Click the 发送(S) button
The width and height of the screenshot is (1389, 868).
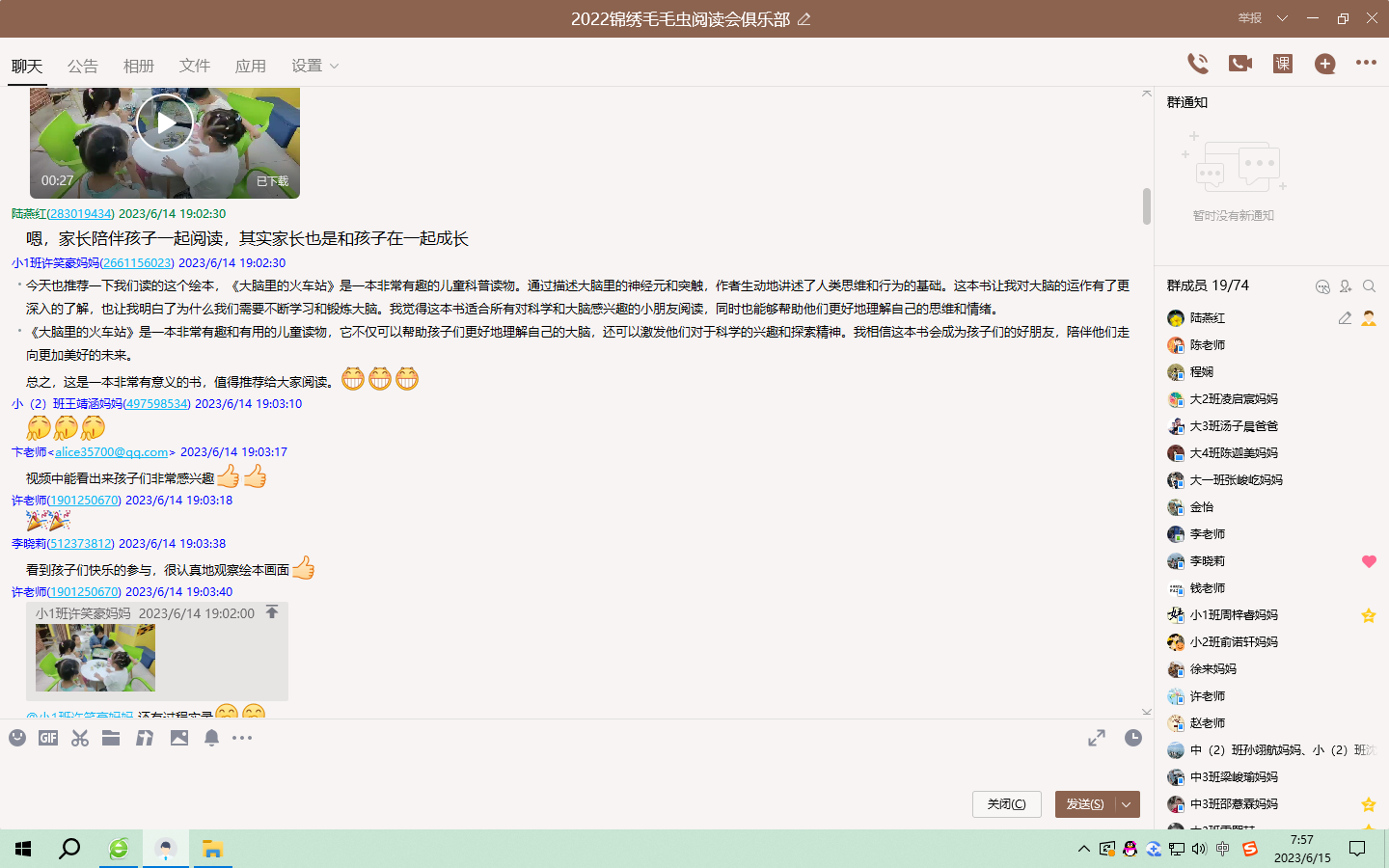[x=1085, y=804]
